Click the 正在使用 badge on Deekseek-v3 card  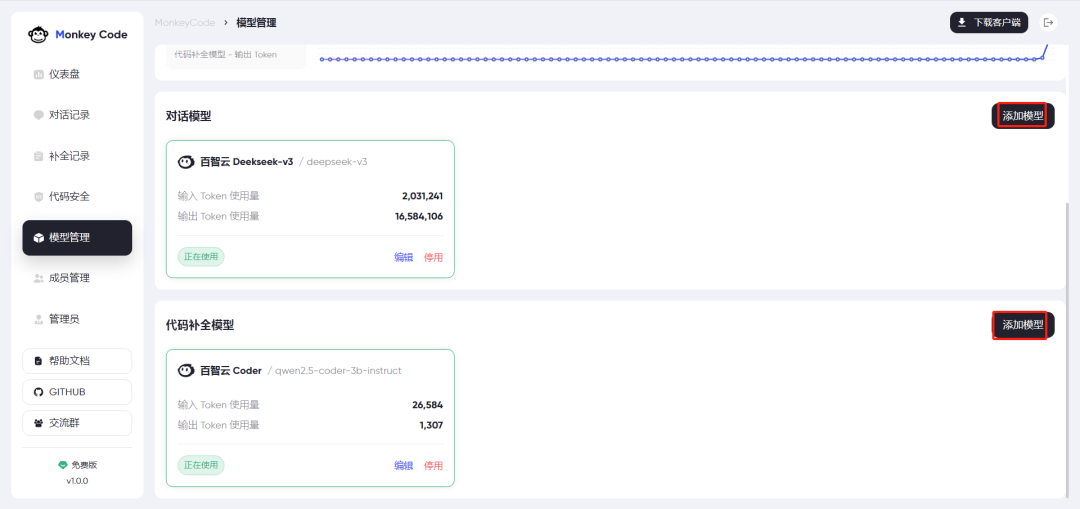(x=201, y=257)
